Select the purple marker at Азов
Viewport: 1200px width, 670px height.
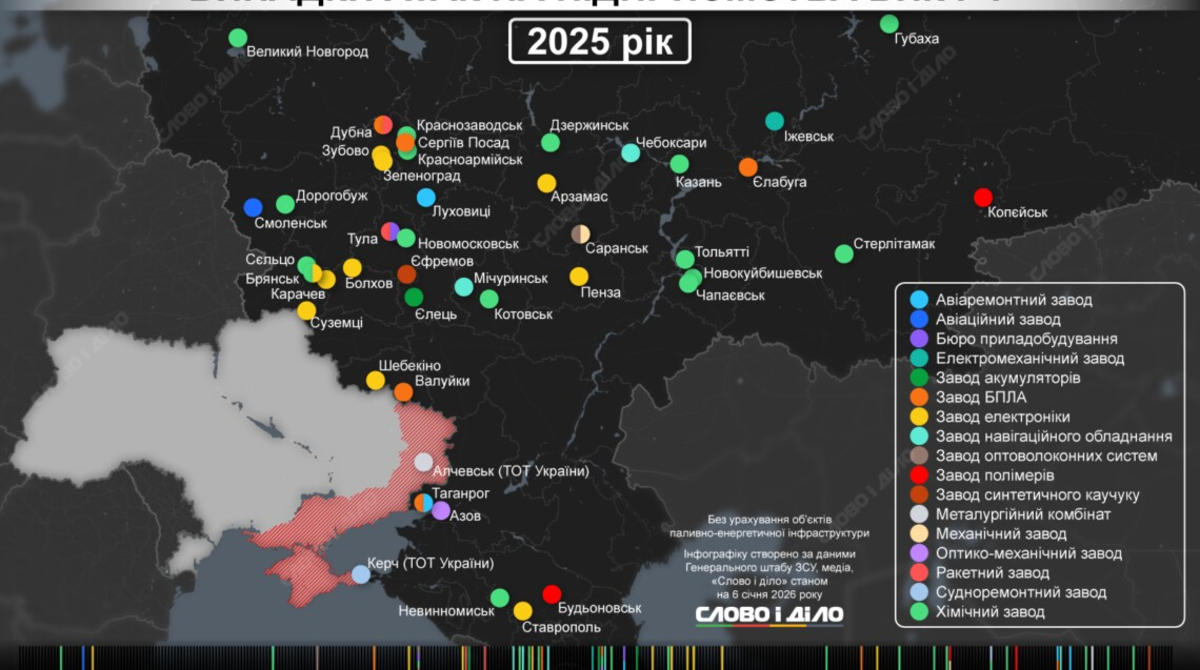(x=441, y=510)
